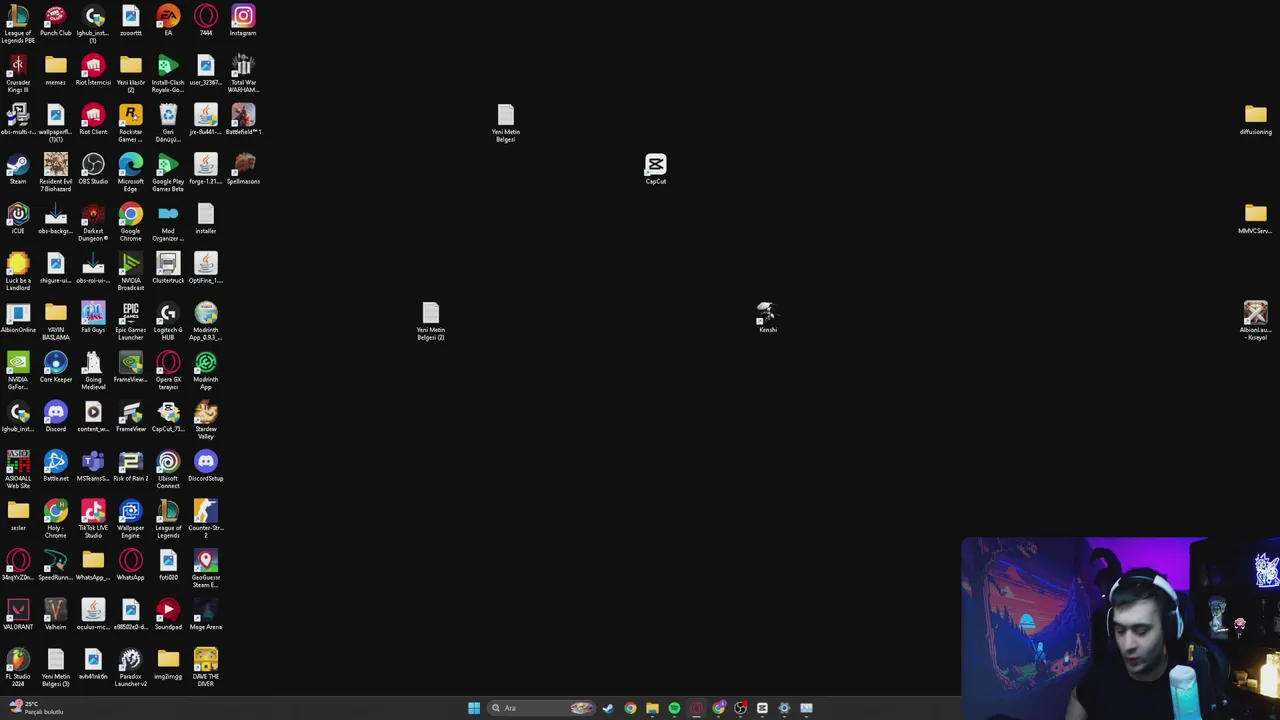Select the YAYIN BASLAMA folder
Screen dimensions: 1280x720
(x=56, y=321)
